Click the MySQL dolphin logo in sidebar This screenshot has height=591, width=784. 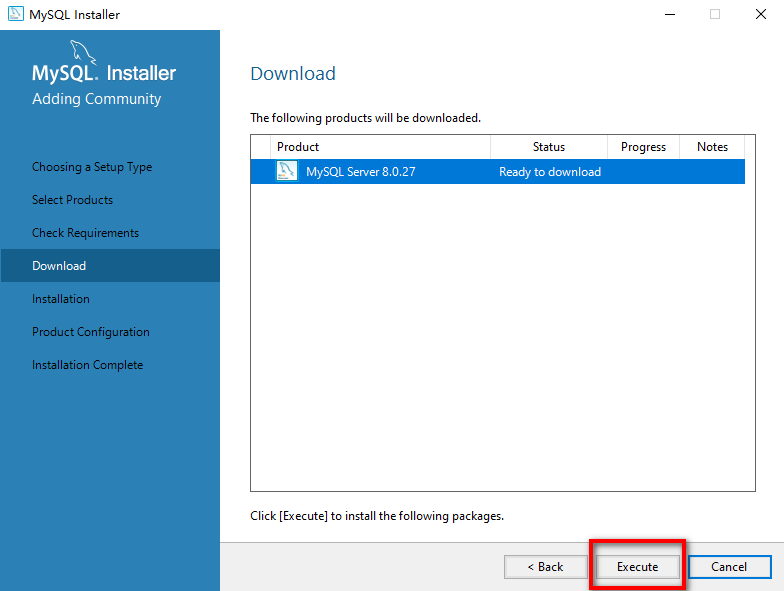(82, 52)
